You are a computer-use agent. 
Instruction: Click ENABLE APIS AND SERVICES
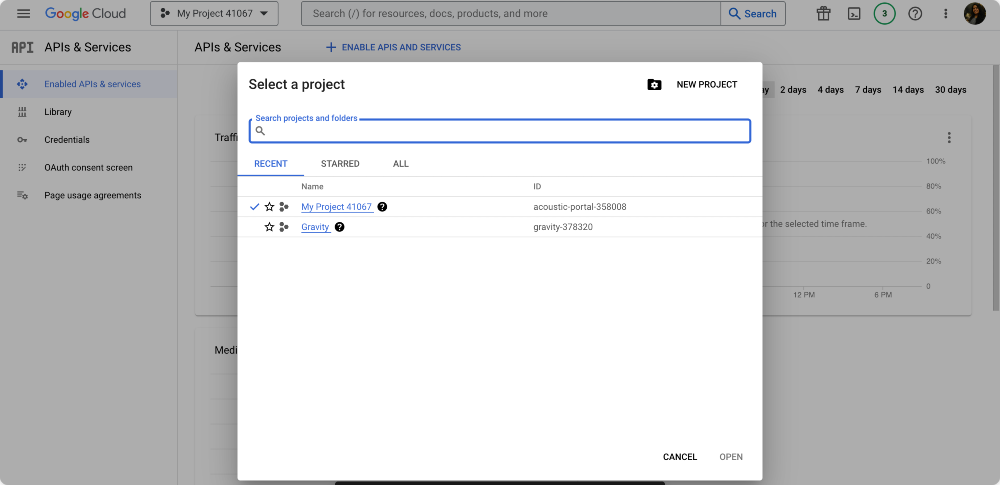click(x=393, y=47)
